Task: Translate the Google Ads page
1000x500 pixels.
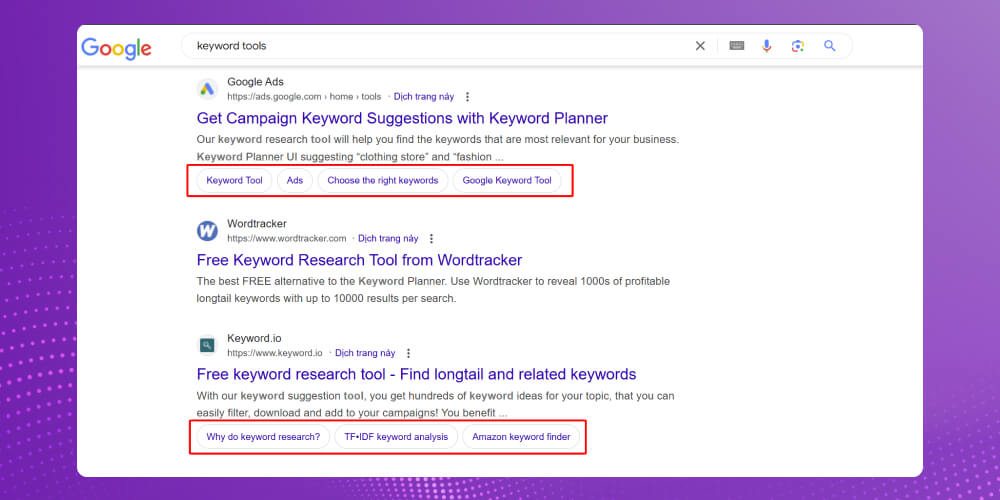Action: 424,97
